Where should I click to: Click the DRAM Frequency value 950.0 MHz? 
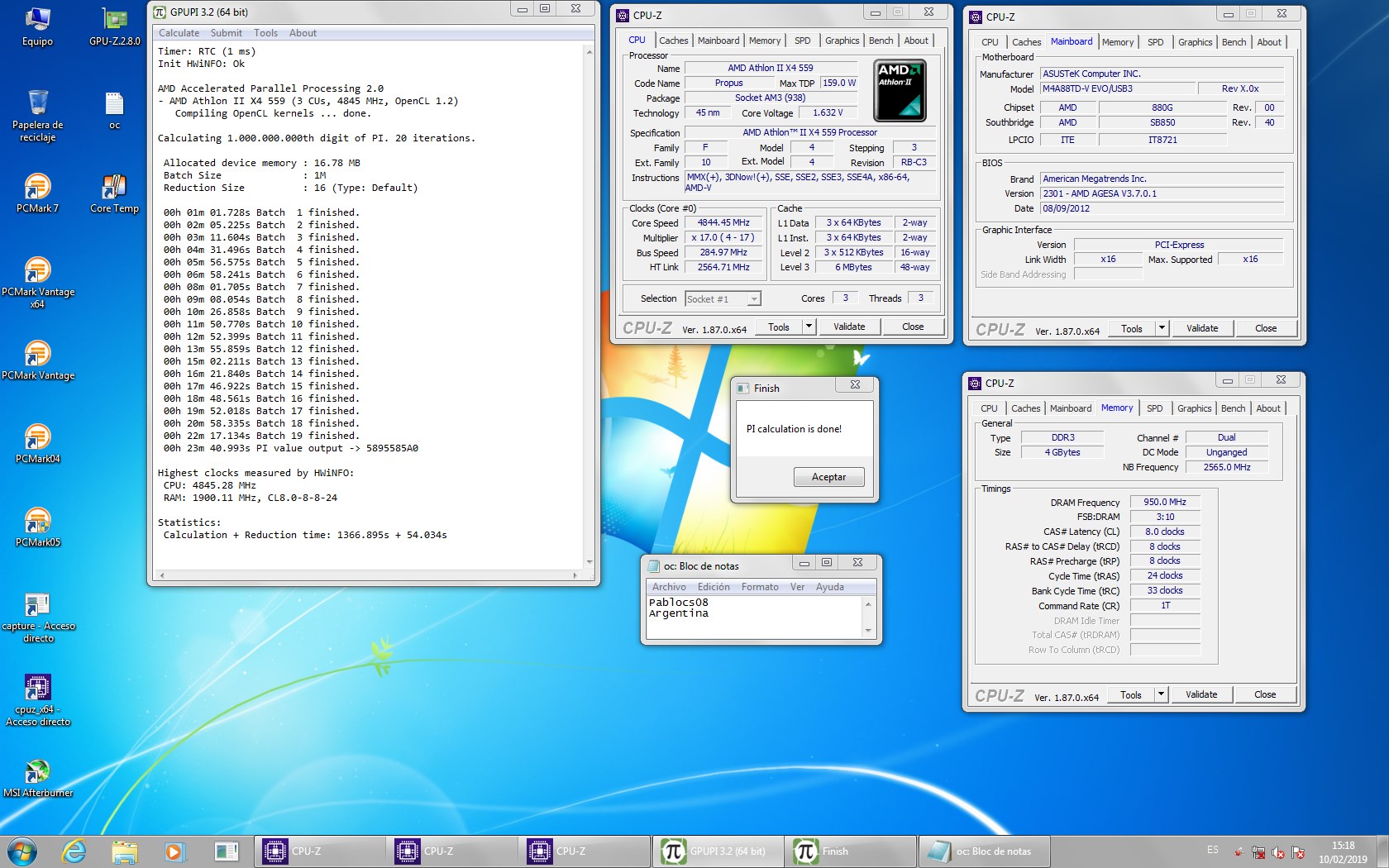tap(1164, 502)
